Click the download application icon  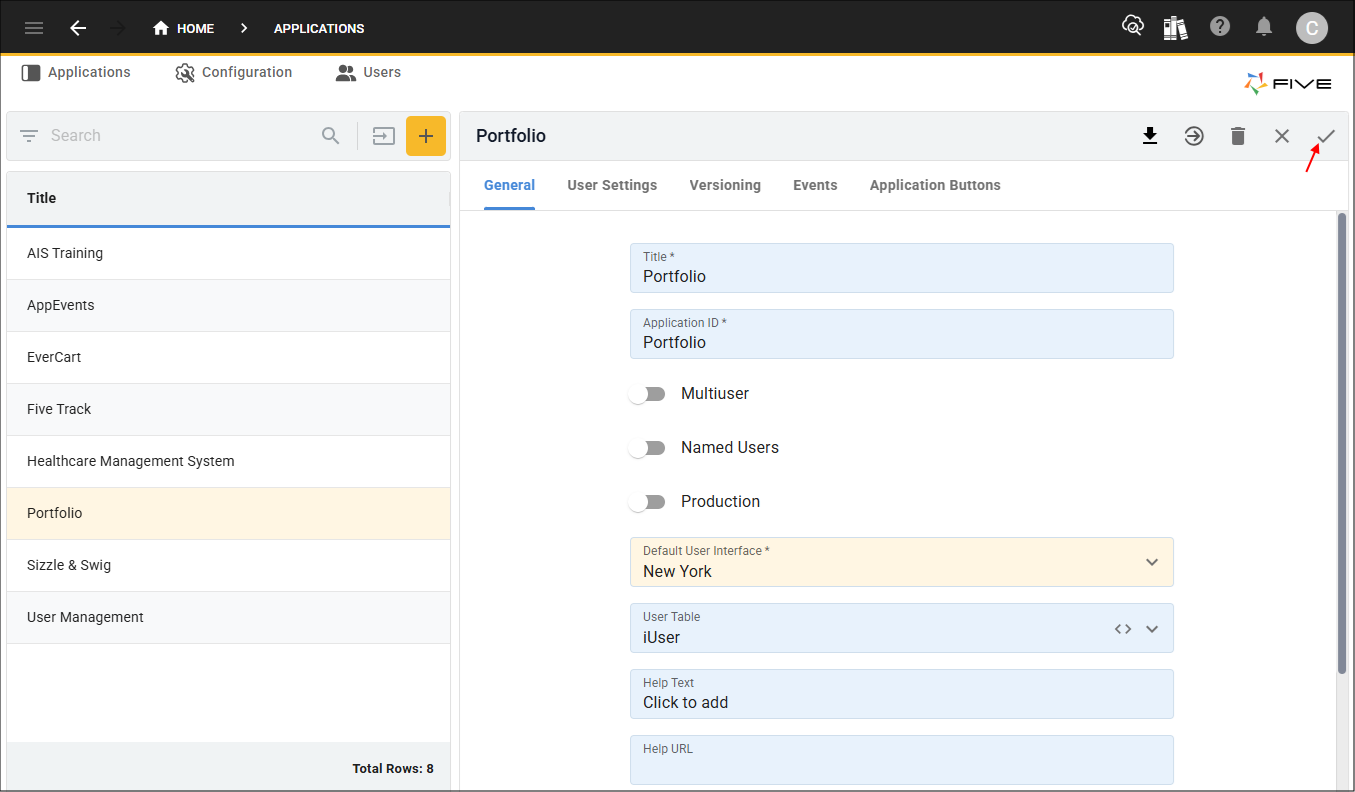point(1150,136)
